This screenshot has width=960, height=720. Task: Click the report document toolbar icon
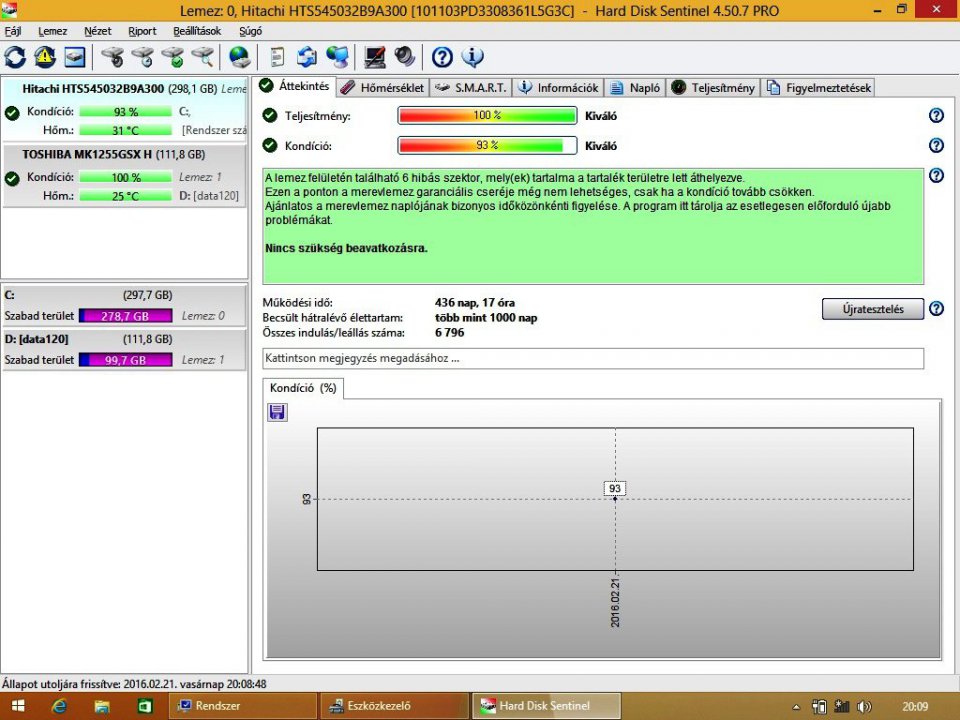click(277, 58)
